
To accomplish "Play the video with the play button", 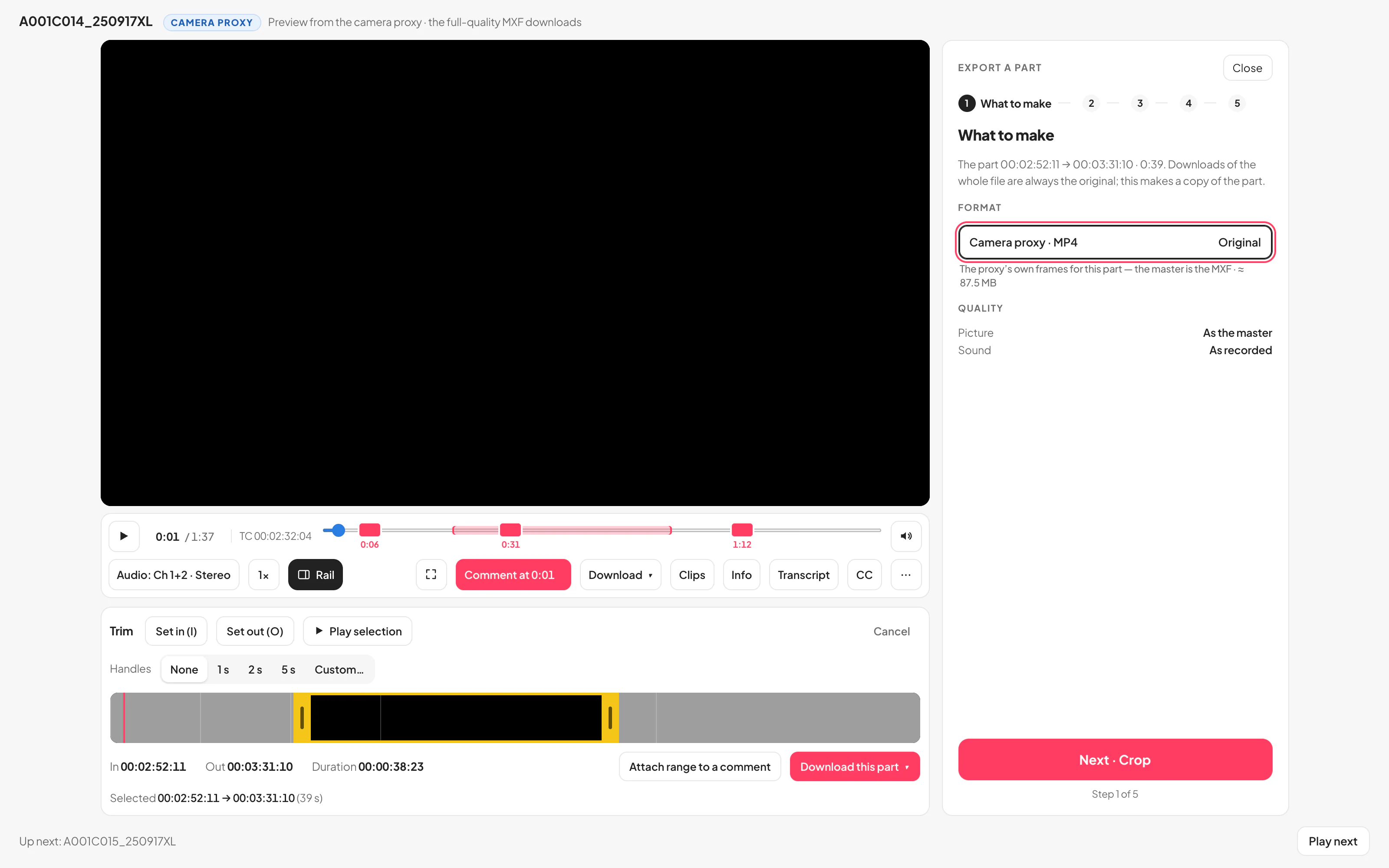I will [124, 536].
